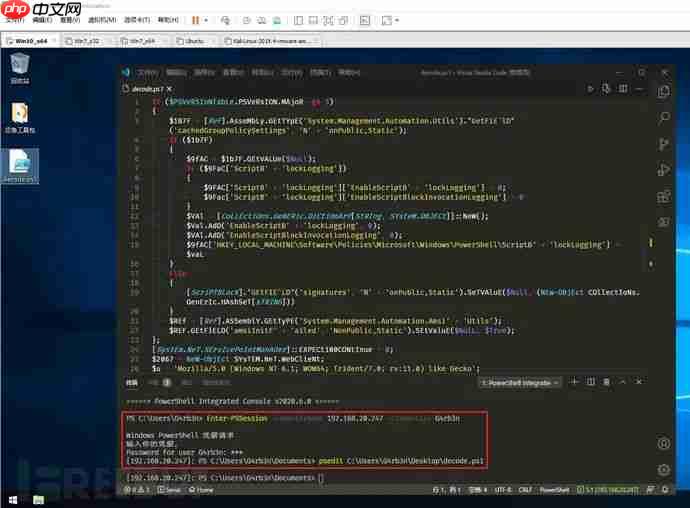
Task: Open the Recycle Bin on the desktop
Action: tap(20, 68)
